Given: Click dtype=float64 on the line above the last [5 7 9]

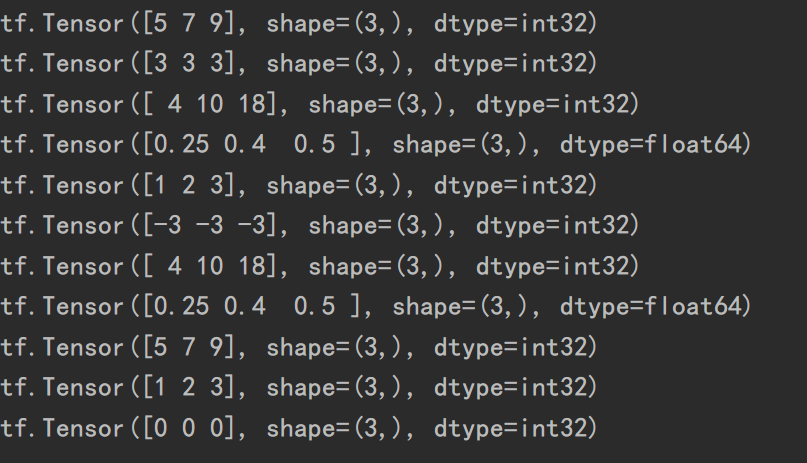Looking at the screenshot, I should click(x=651, y=307).
